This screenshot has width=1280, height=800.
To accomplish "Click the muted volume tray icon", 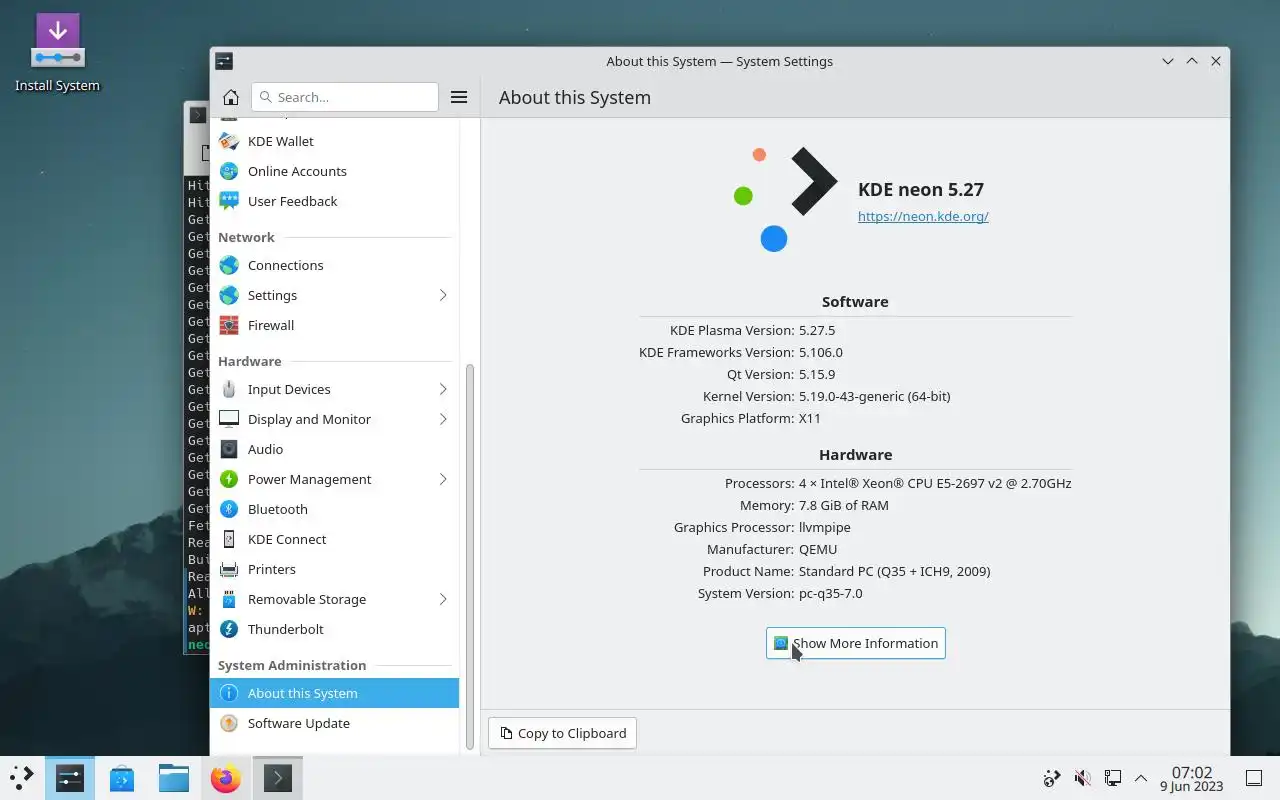I will click(x=1082, y=778).
